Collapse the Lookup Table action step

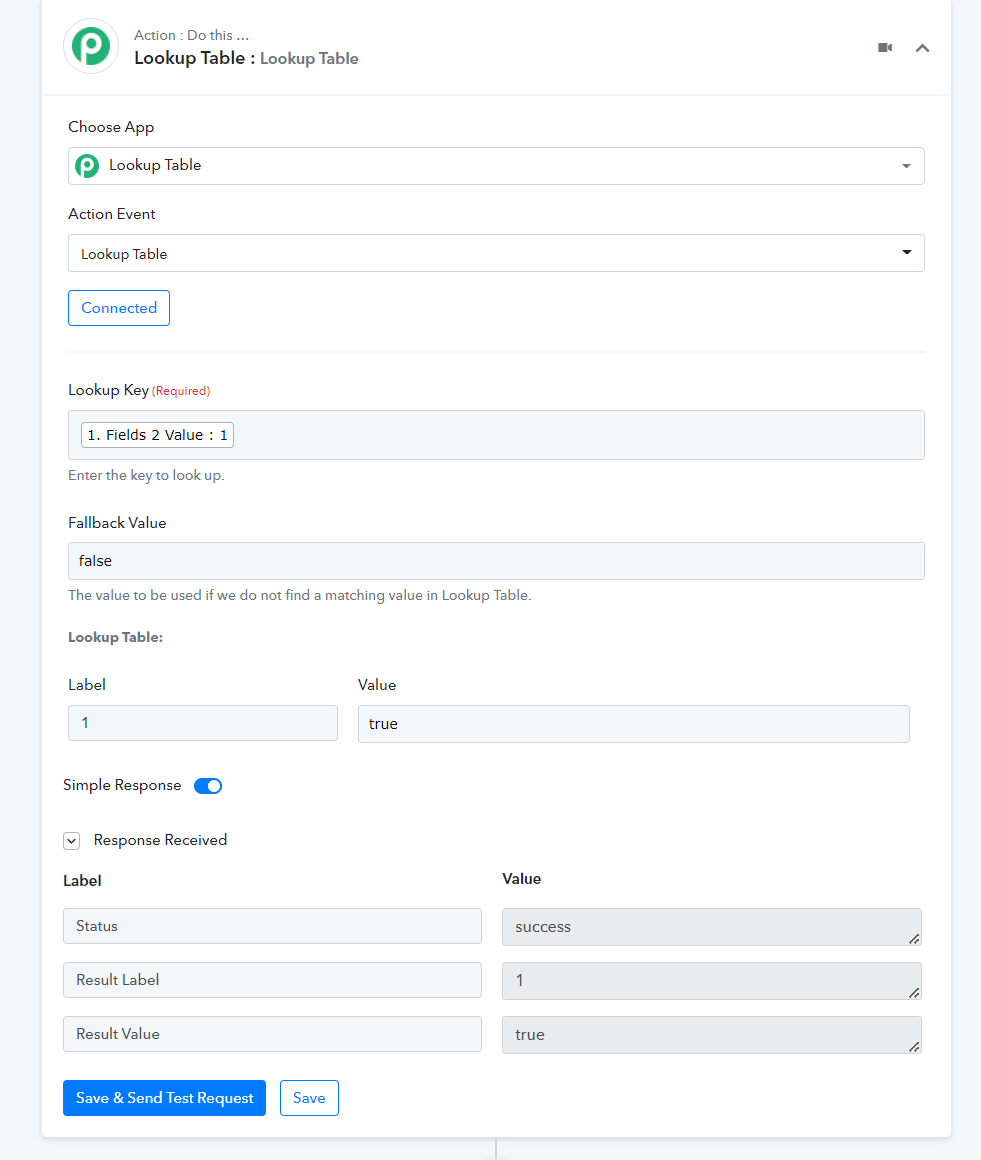point(922,48)
